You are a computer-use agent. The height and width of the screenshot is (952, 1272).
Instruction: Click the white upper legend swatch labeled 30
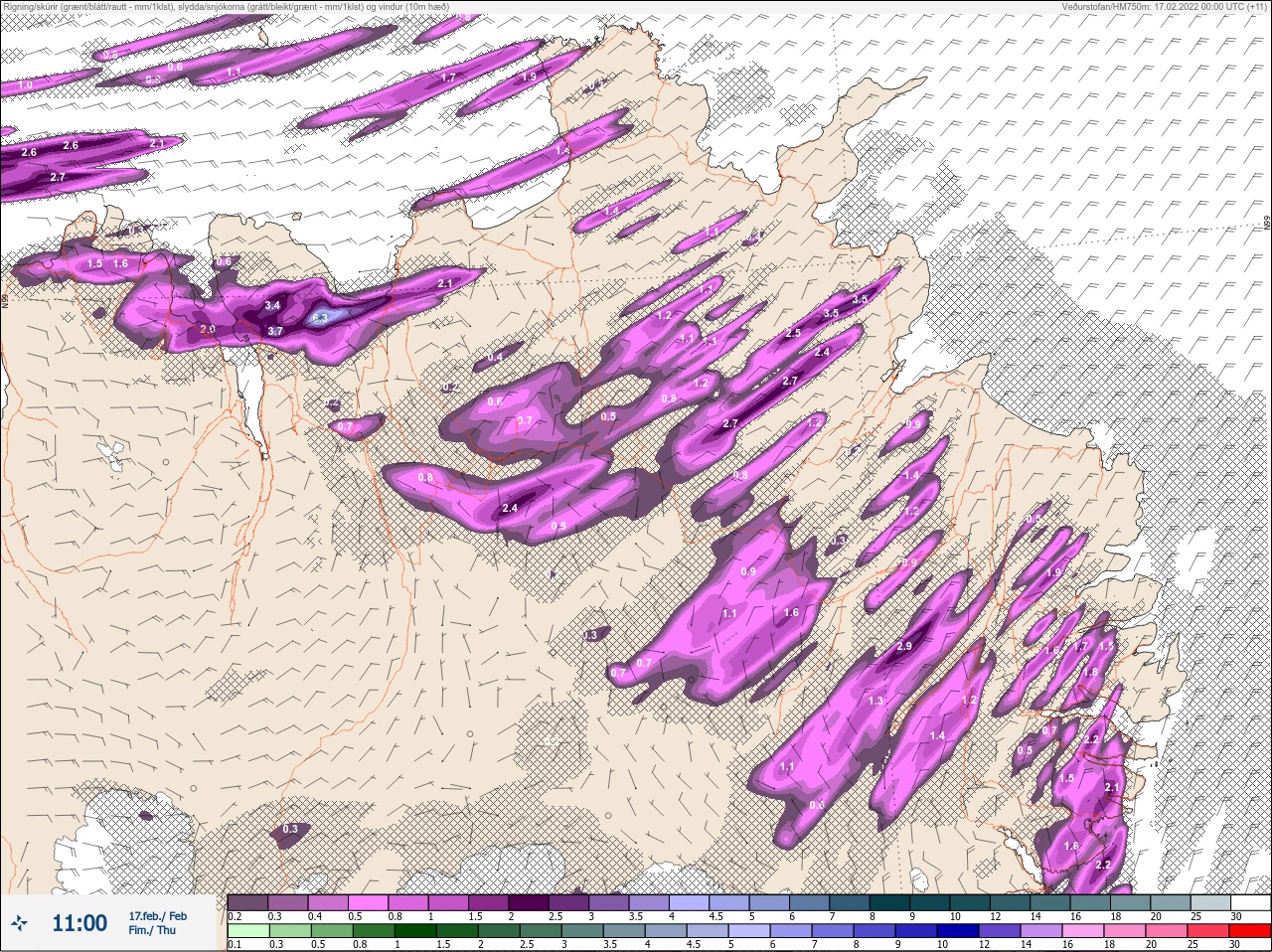point(1252,903)
